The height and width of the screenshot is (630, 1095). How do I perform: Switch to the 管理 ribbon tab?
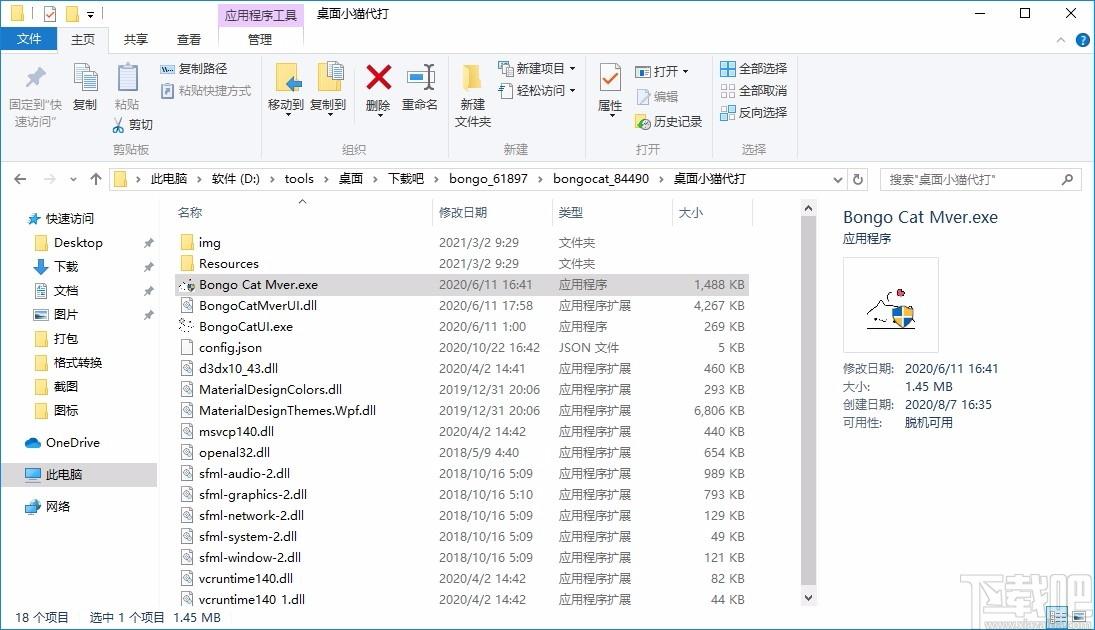click(260, 40)
